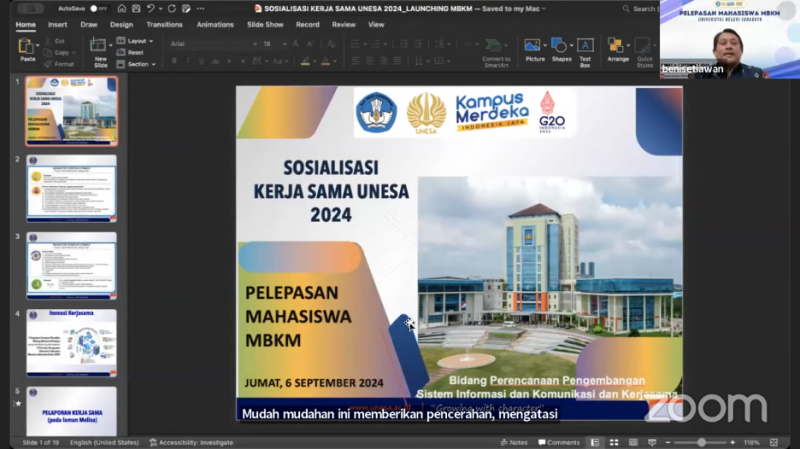Switch to the Draw tab

[x=89, y=24]
